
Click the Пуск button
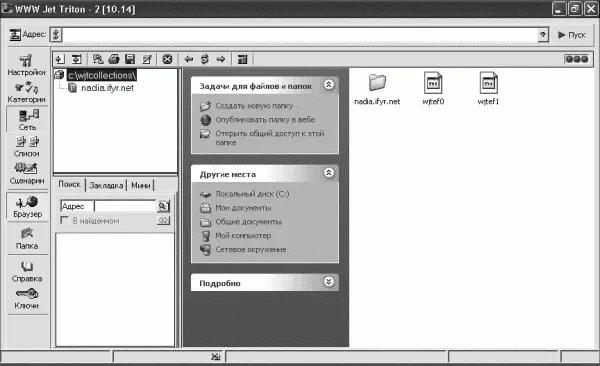572,35
